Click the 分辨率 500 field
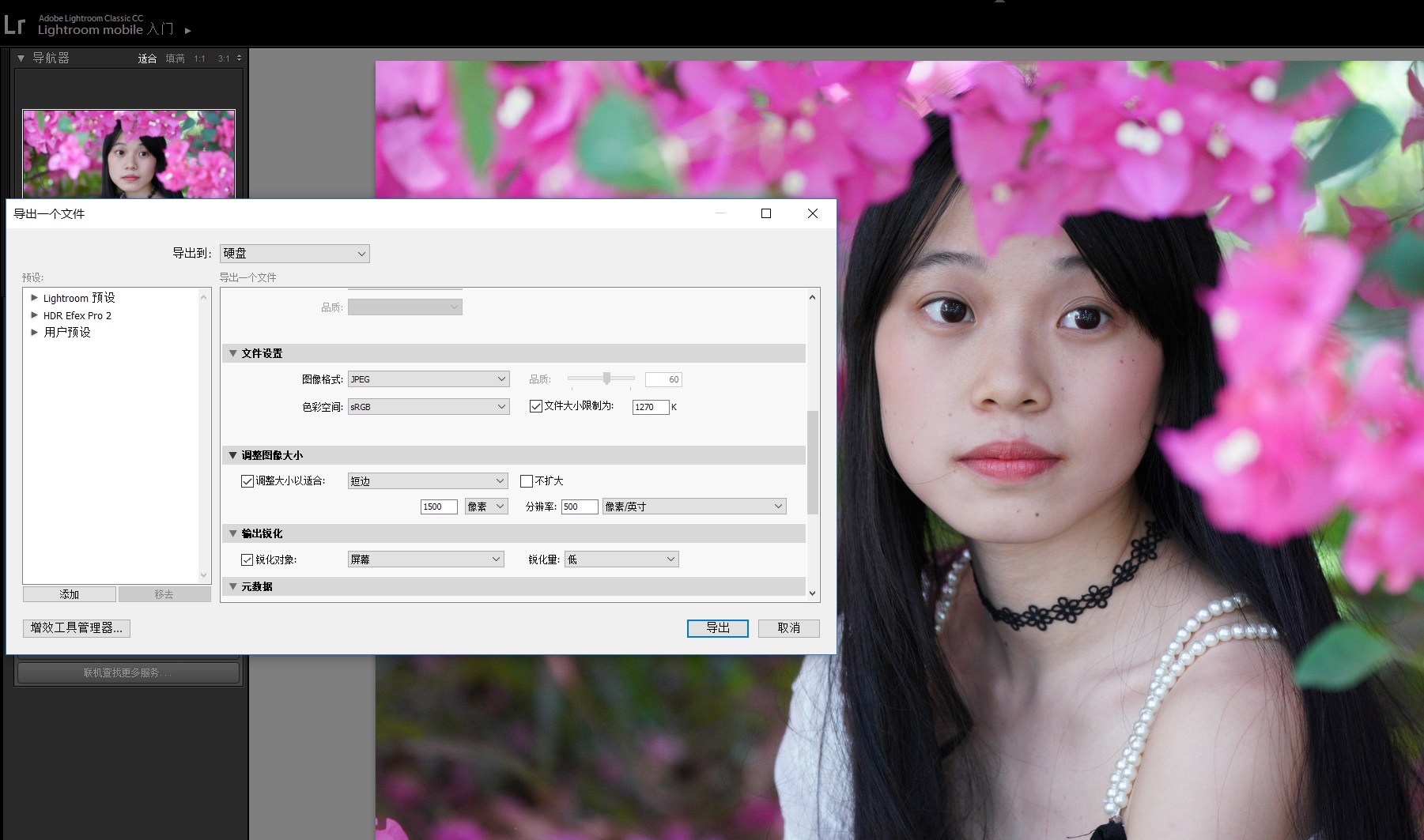This screenshot has height=840, width=1424. click(x=580, y=507)
